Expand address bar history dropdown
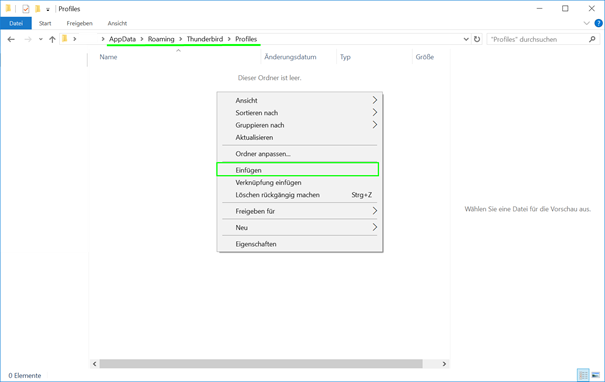The image size is (605, 382). 466,39
